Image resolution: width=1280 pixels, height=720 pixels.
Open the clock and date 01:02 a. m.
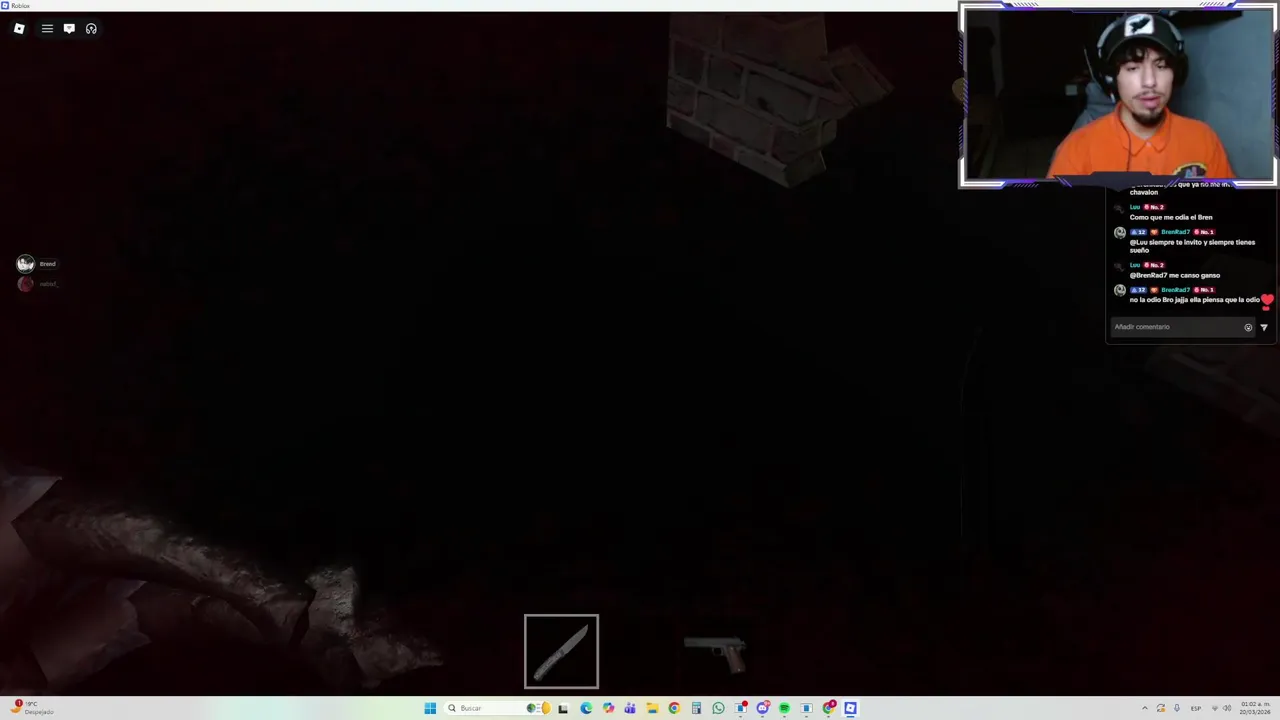click(1255, 708)
